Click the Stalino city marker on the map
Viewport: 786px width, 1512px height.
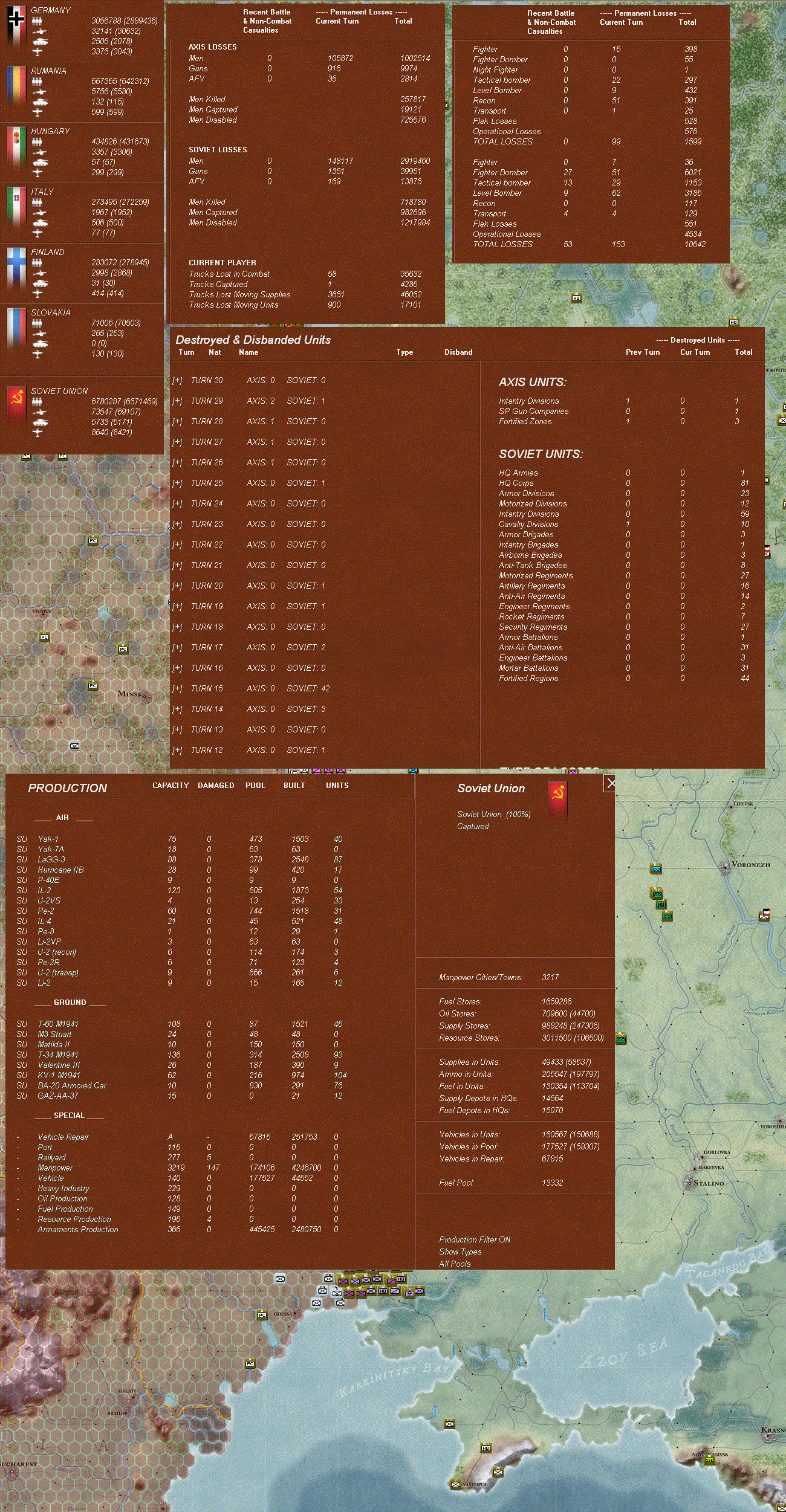click(x=689, y=1183)
